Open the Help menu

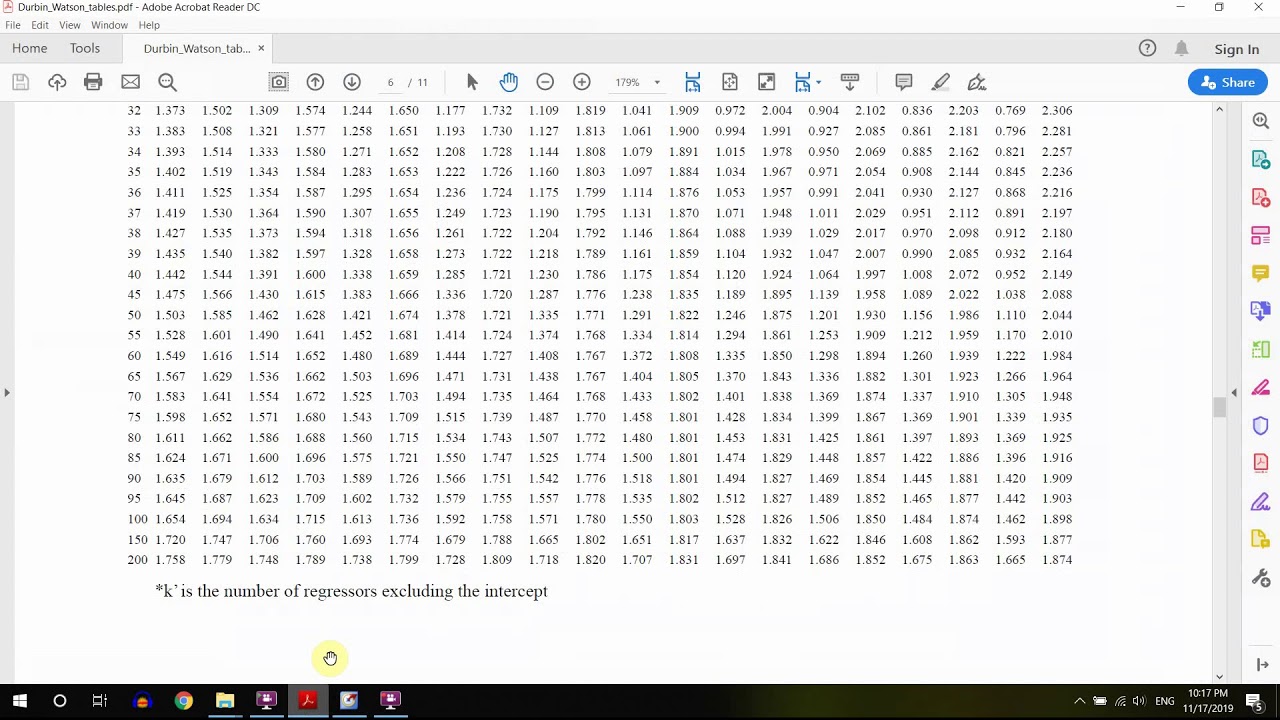(x=149, y=25)
